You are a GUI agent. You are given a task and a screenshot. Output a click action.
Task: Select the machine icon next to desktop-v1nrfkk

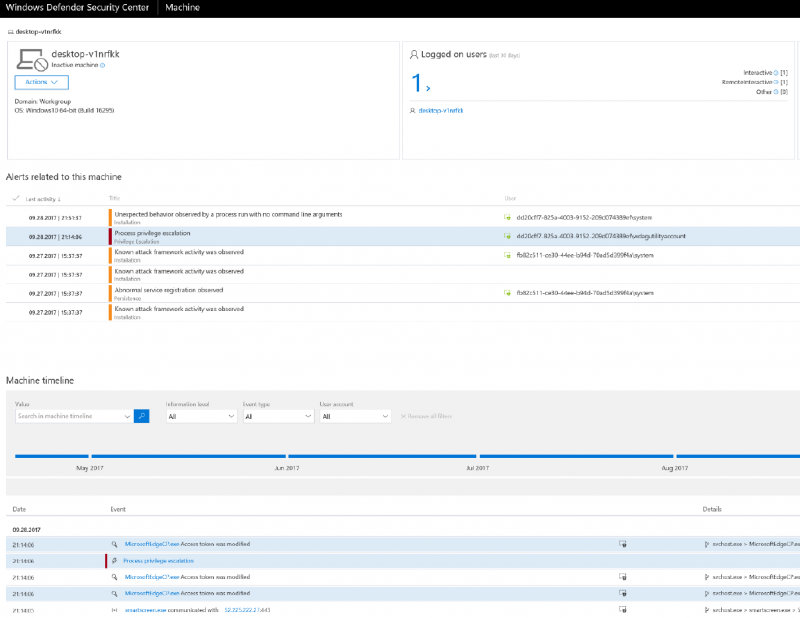[29, 62]
